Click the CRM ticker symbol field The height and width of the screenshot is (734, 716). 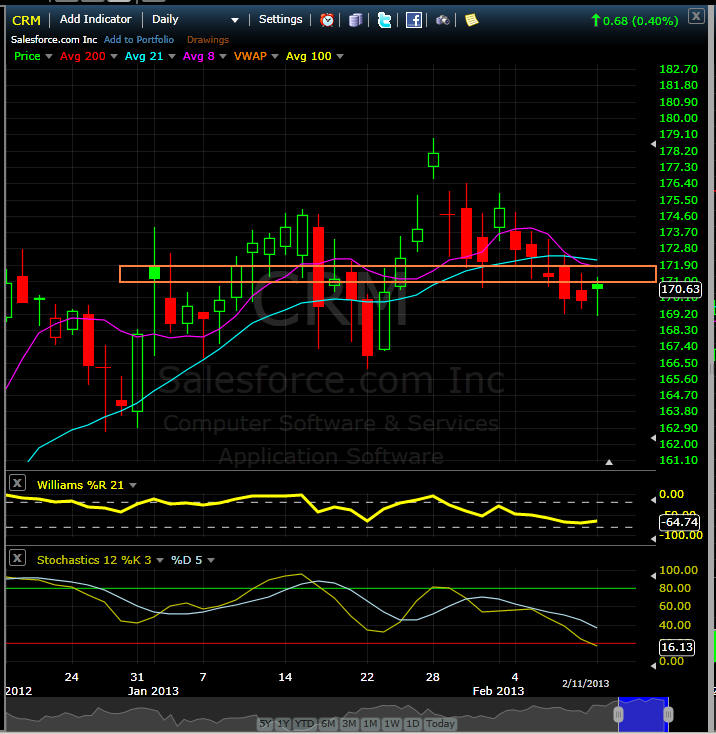point(26,19)
